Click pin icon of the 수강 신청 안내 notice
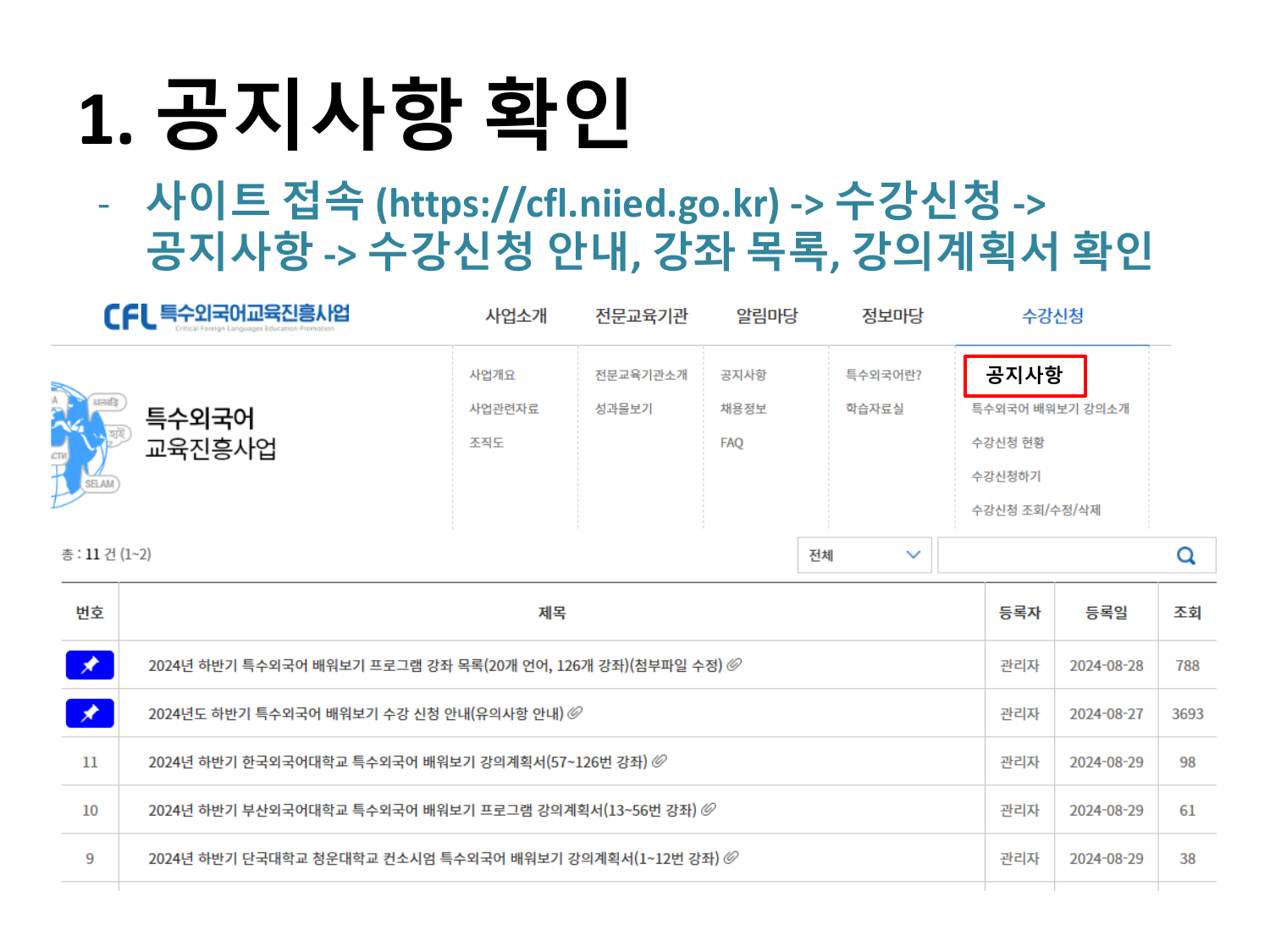The height and width of the screenshot is (952, 1270). (x=90, y=713)
